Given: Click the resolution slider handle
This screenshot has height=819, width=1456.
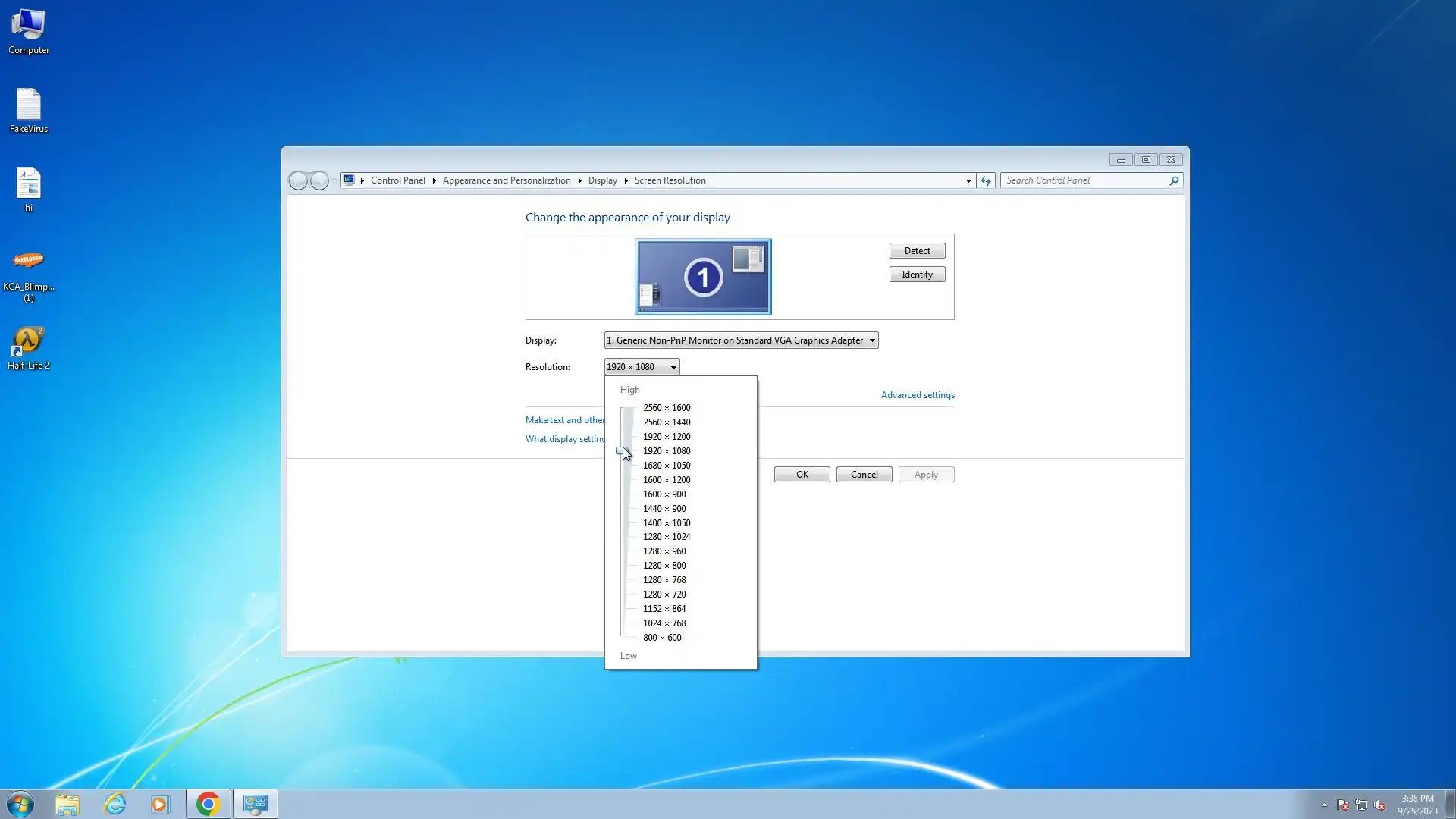Looking at the screenshot, I should pyautogui.click(x=621, y=451).
